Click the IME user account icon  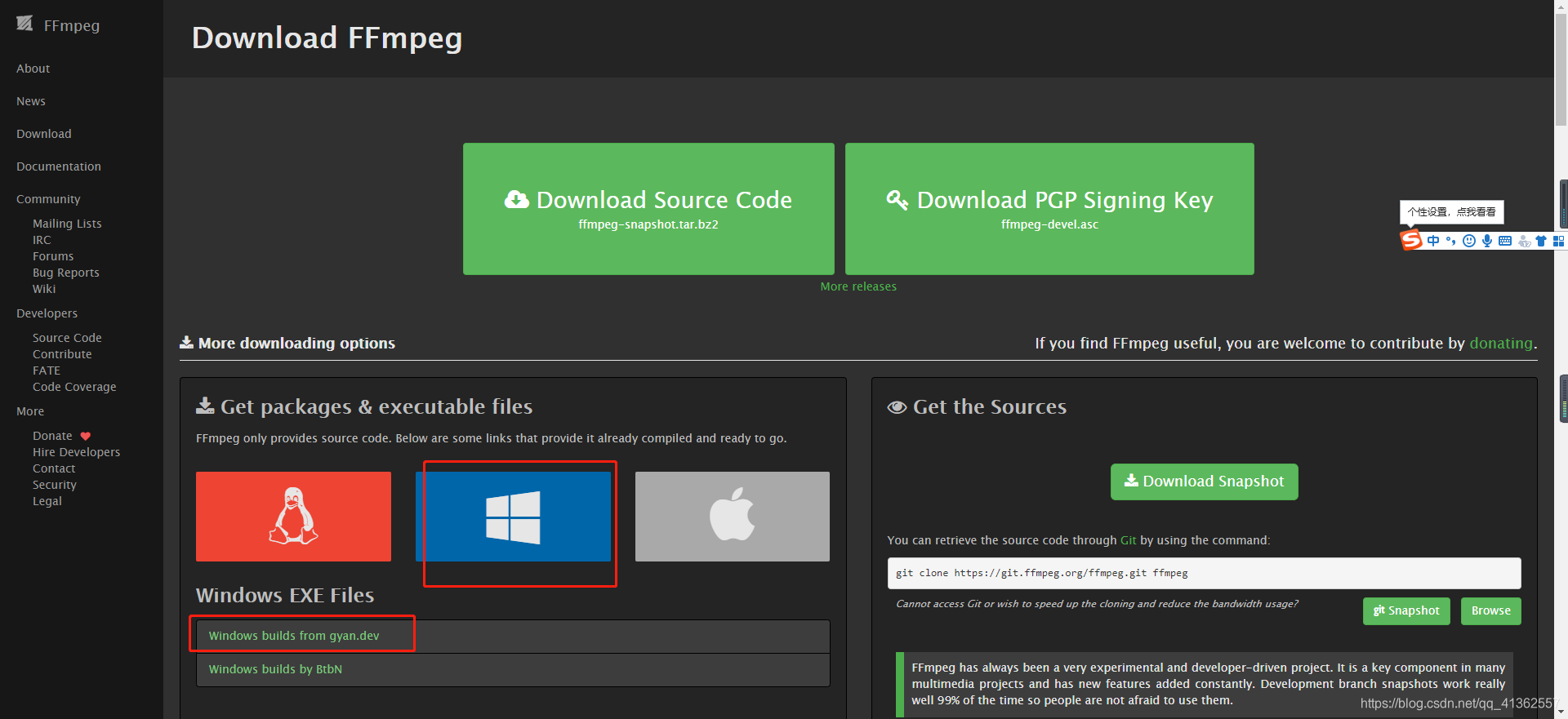click(1524, 241)
